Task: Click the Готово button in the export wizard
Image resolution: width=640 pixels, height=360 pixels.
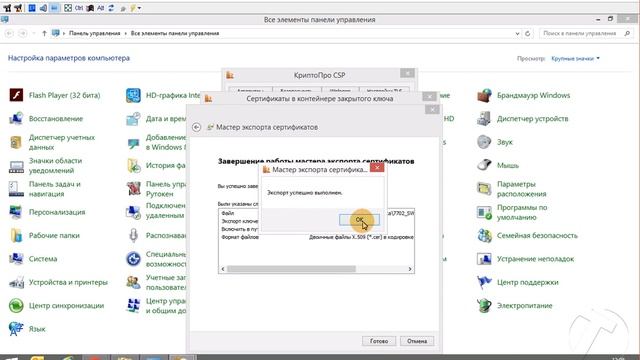Action: tap(379, 341)
